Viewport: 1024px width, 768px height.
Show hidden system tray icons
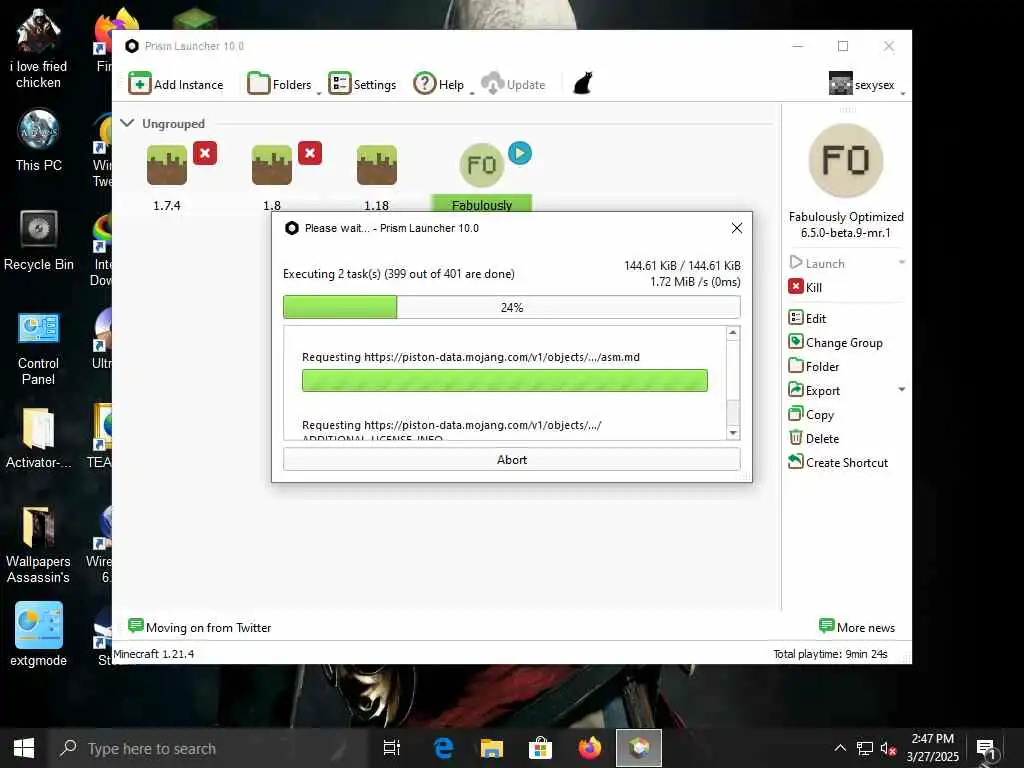point(840,748)
